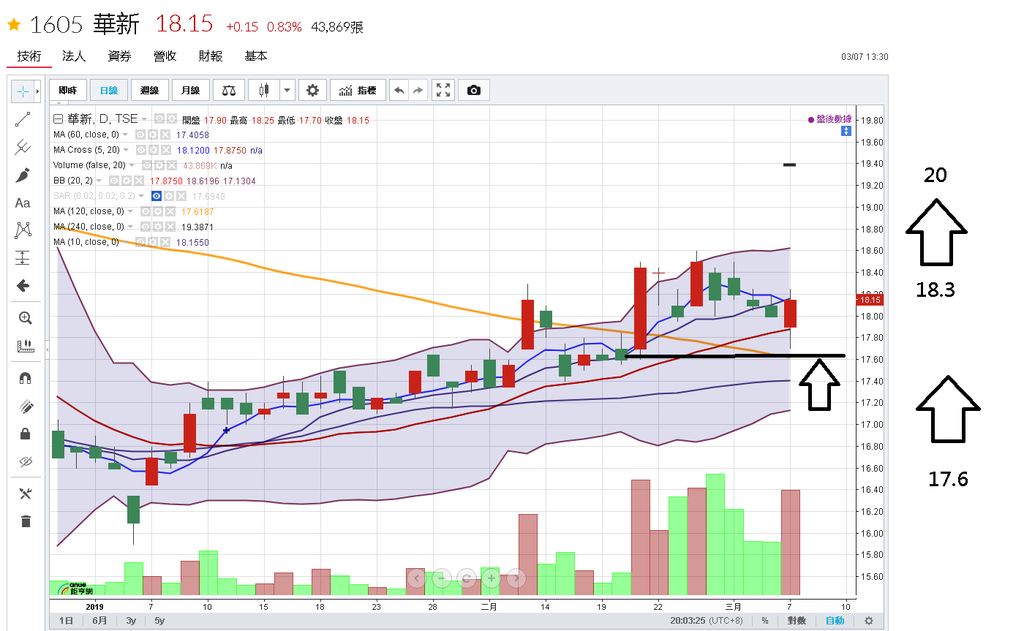Set range to 6月
Viewport: 1024px width, 631px height.
tap(99, 621)
